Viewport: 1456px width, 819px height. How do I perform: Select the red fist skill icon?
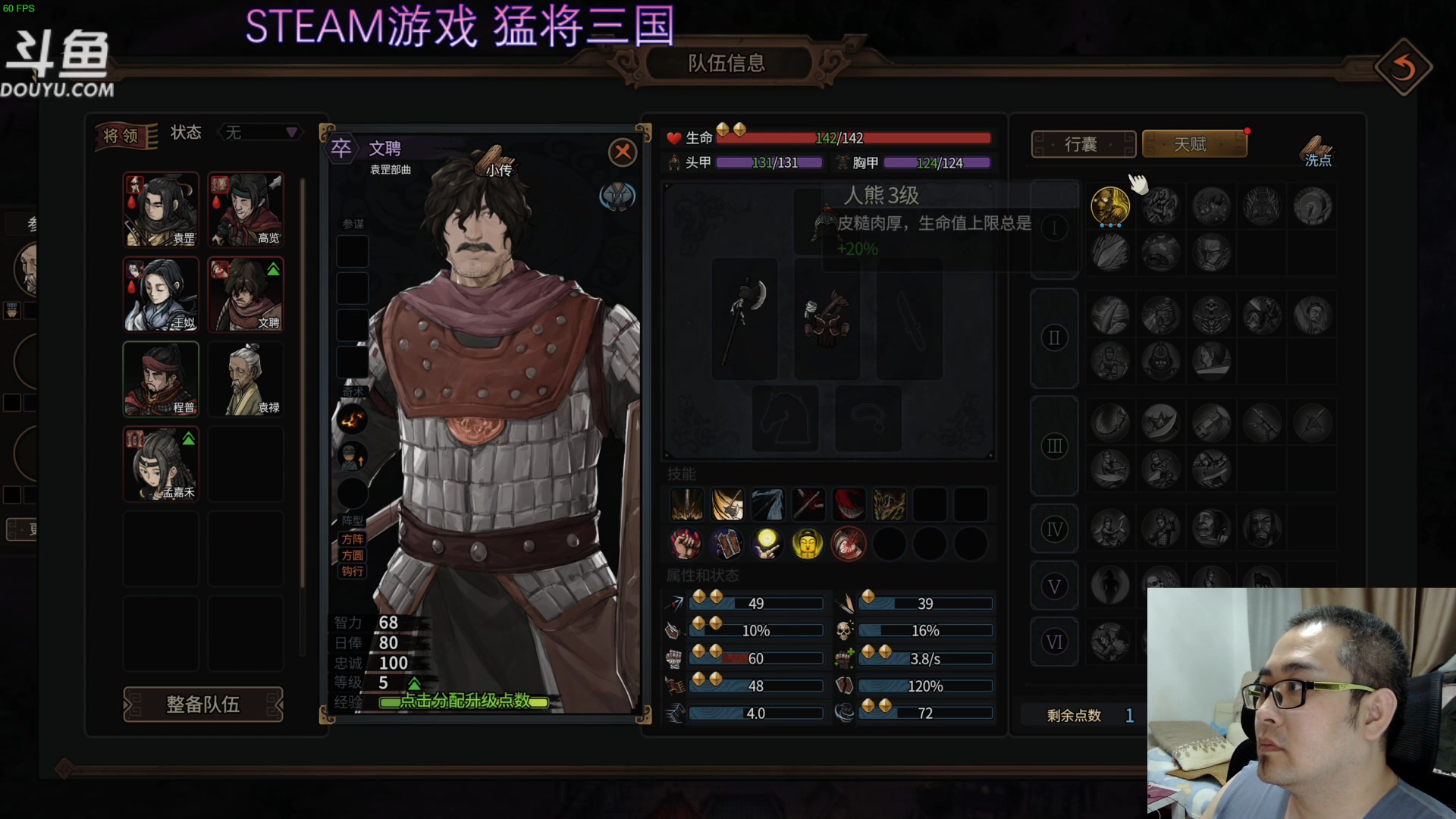point(686,544)
